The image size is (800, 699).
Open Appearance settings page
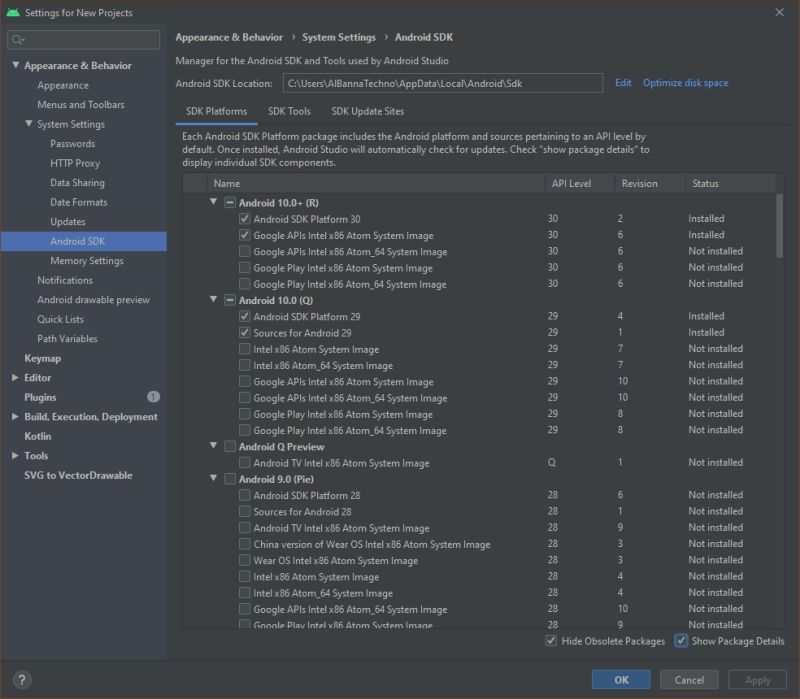(x=63, y=85)
